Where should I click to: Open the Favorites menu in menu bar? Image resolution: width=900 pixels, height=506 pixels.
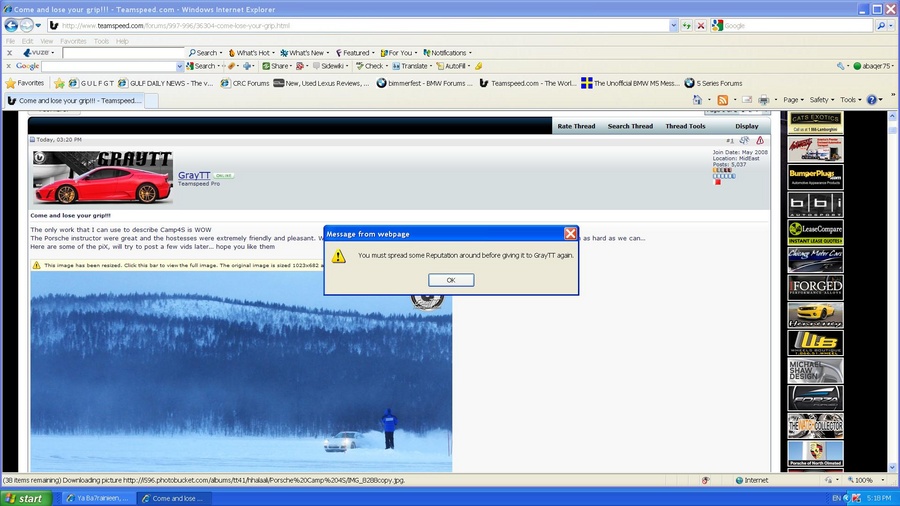tap(72, 41)
